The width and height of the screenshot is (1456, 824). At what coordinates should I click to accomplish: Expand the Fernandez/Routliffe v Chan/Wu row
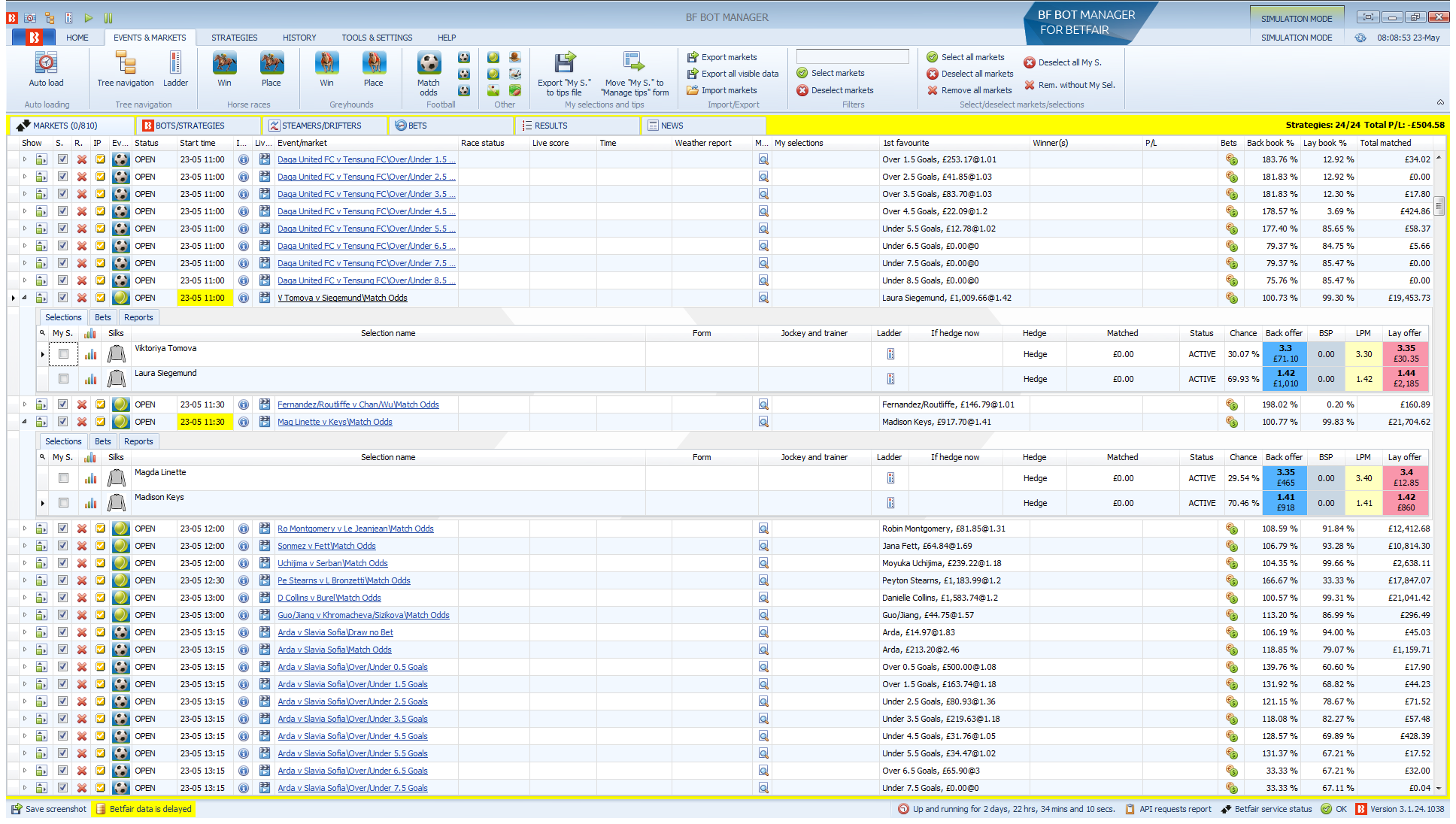[24, 404]
